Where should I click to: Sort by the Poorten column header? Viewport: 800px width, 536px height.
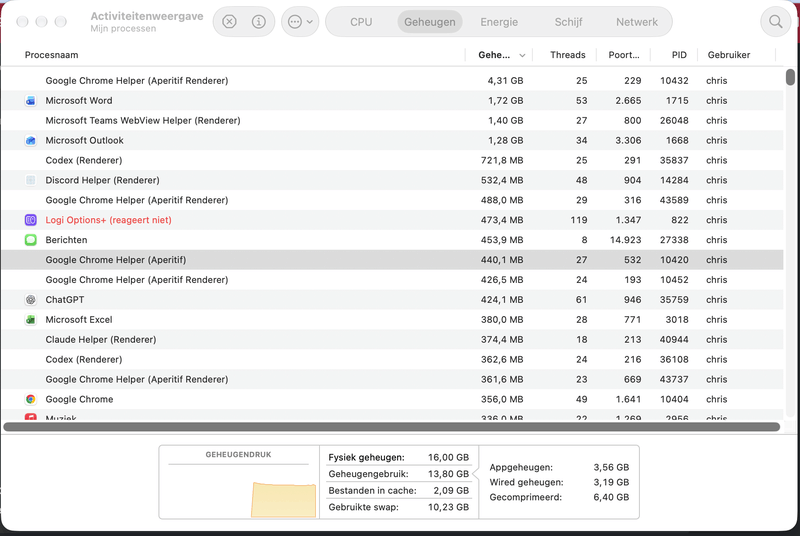click(x=623, y=55)
